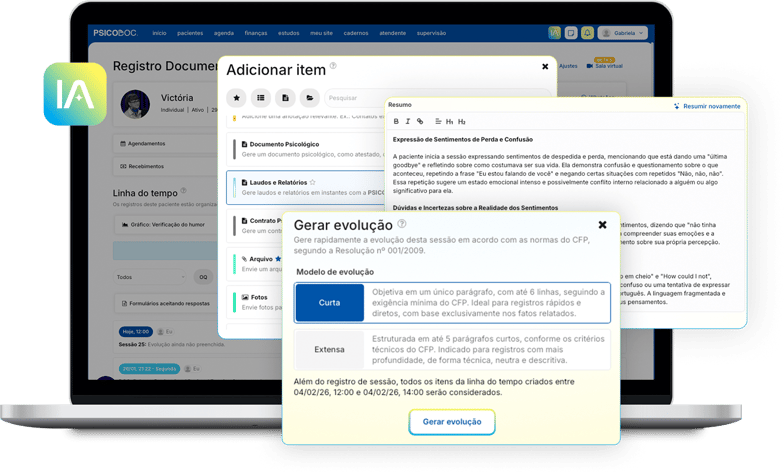The height and width of the screenshot is (472, 784).
Task: Favorite Laudos e Relatórios with its star
Action: pos(312,182)
